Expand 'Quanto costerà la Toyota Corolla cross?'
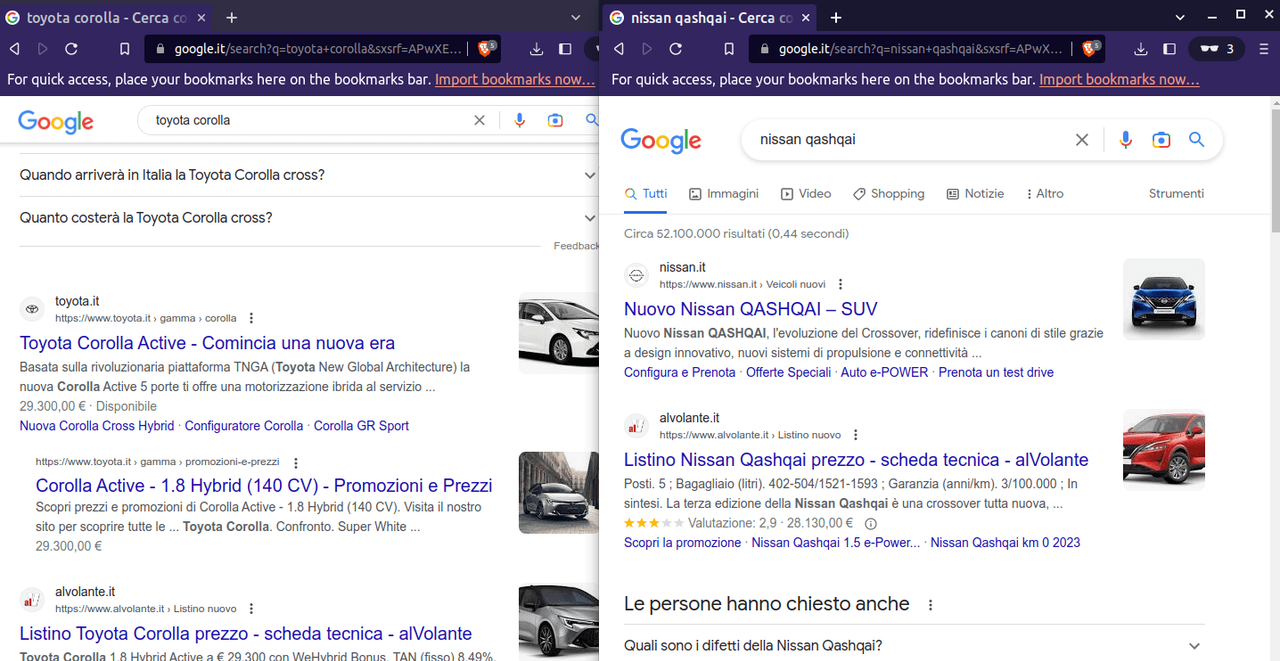 coord(308,218)
